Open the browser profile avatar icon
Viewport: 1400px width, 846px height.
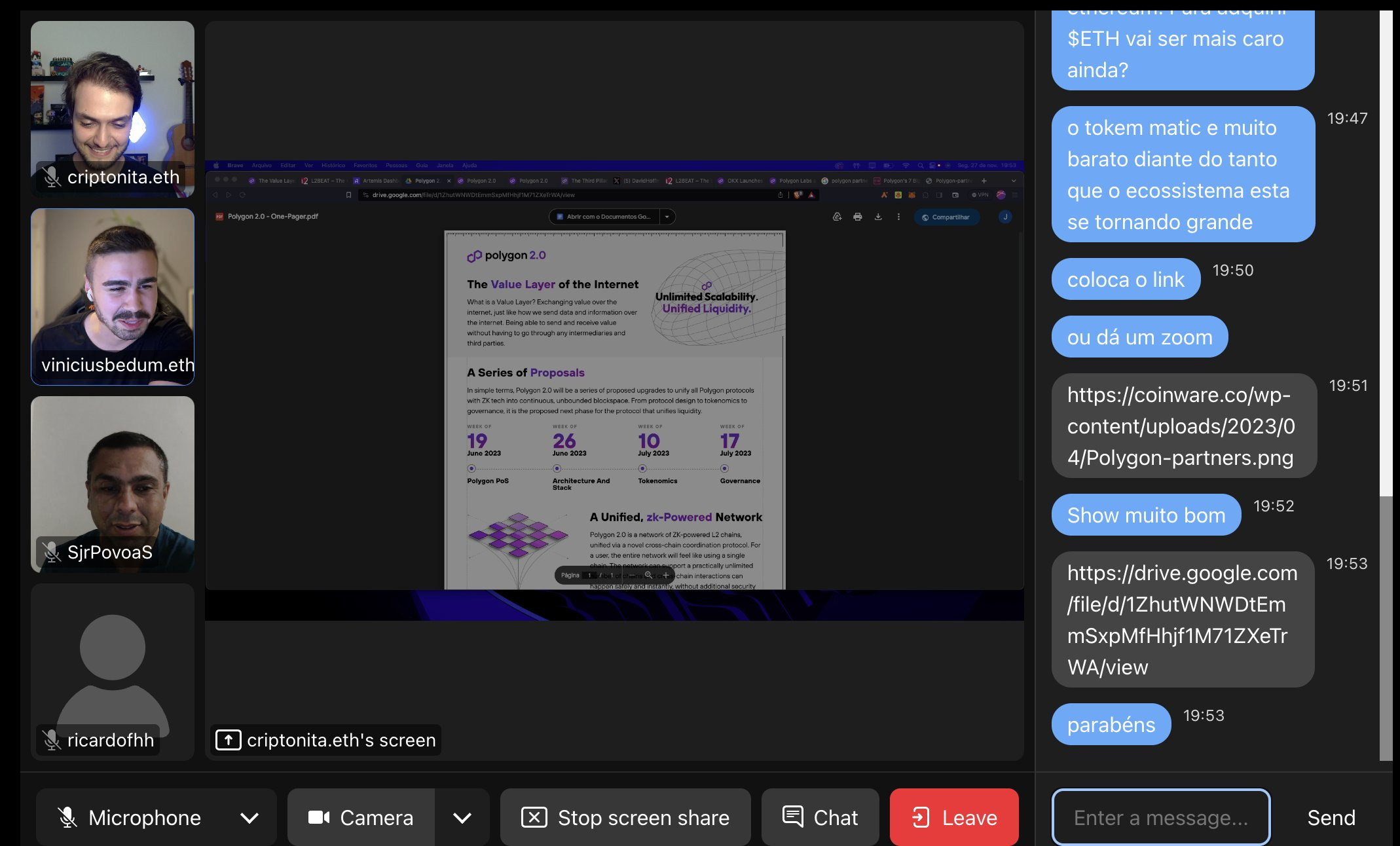pos(1001,195)
